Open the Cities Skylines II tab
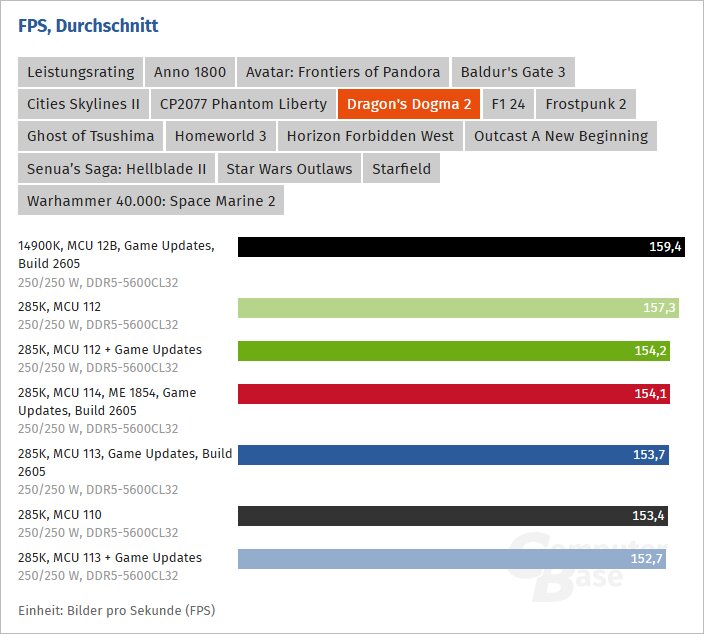705x634 pixels. point(83,104)
